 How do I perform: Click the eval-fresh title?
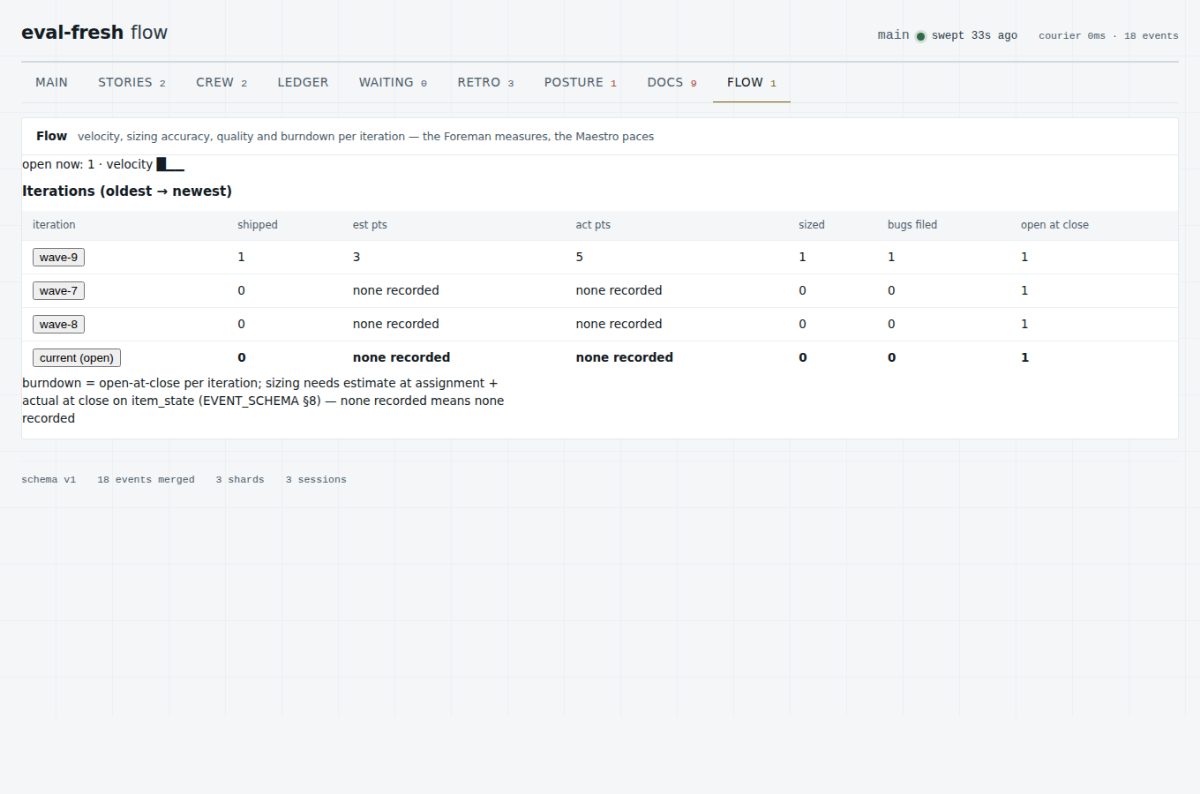(73, 32)
